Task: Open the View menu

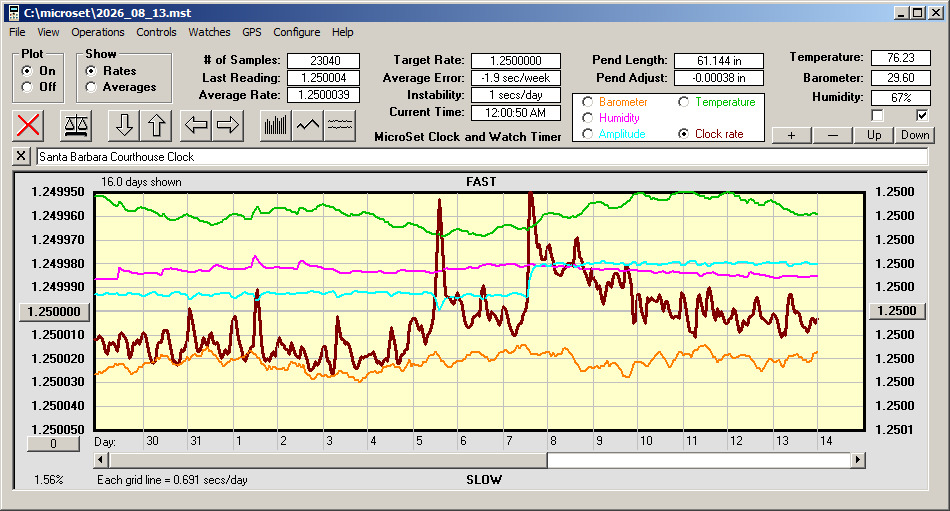Action: pos(48,32)
